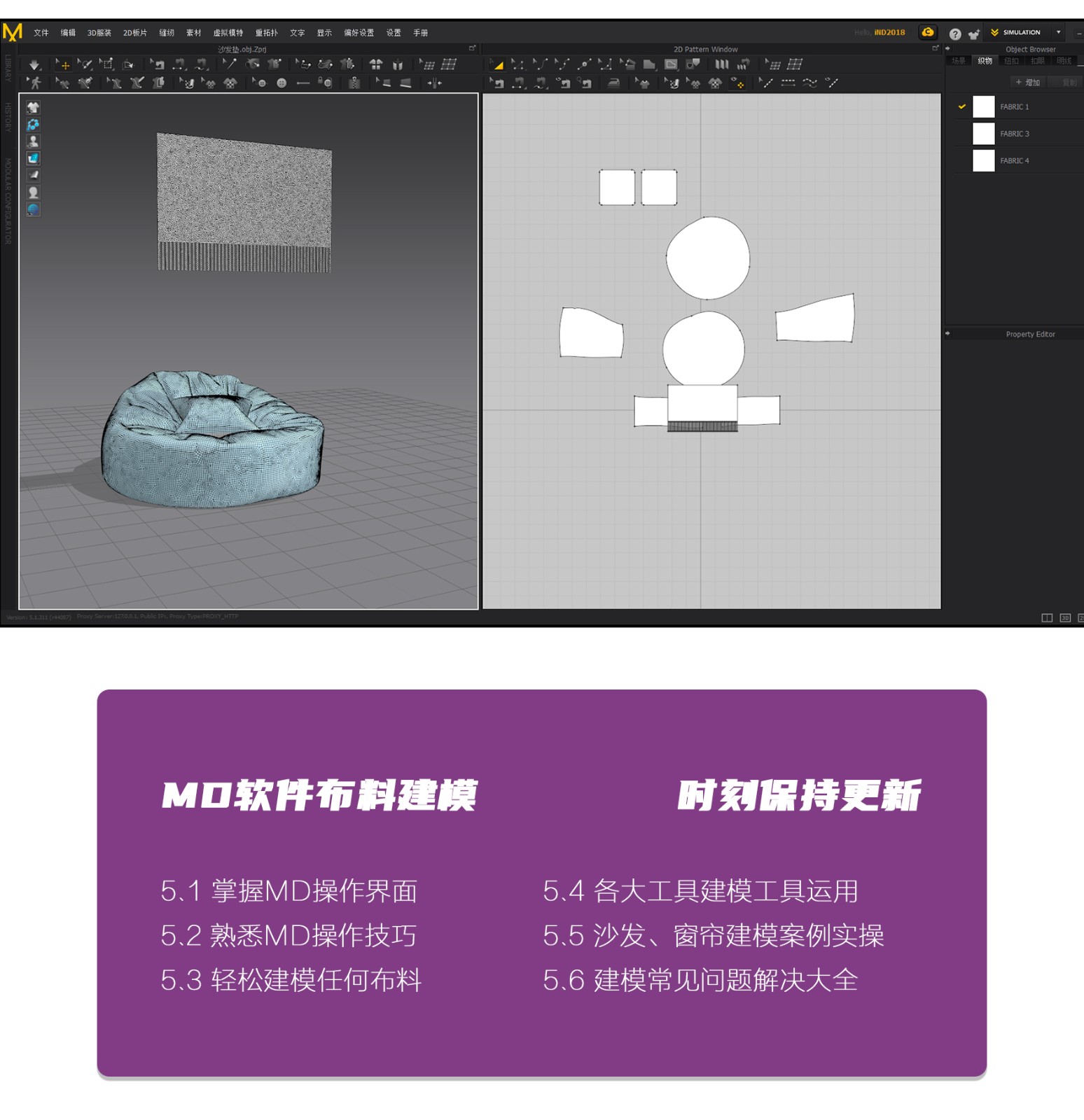The width and height of the screenshot is (1084, 1120).
Task: Open the 文件 menu
Action: click(41, 33)
